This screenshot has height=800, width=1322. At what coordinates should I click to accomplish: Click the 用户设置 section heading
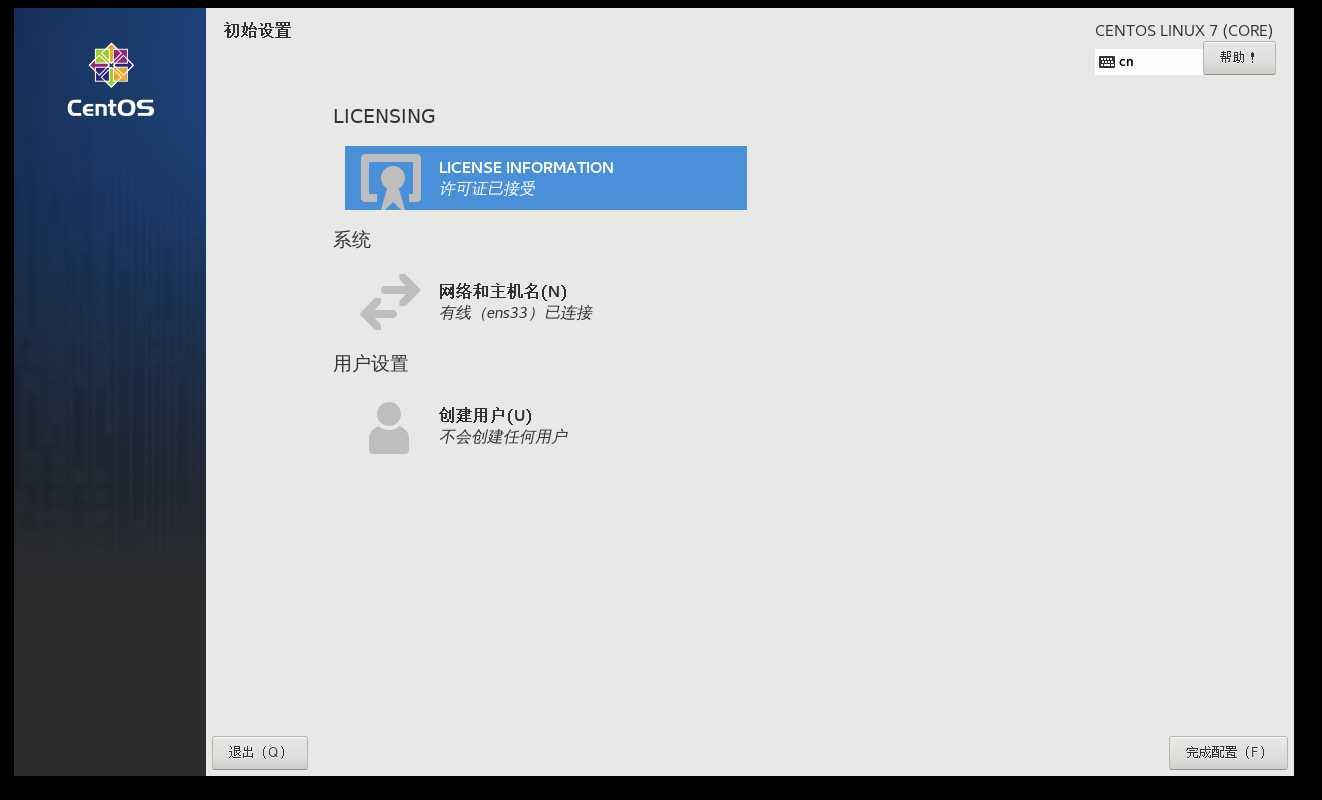371,364
